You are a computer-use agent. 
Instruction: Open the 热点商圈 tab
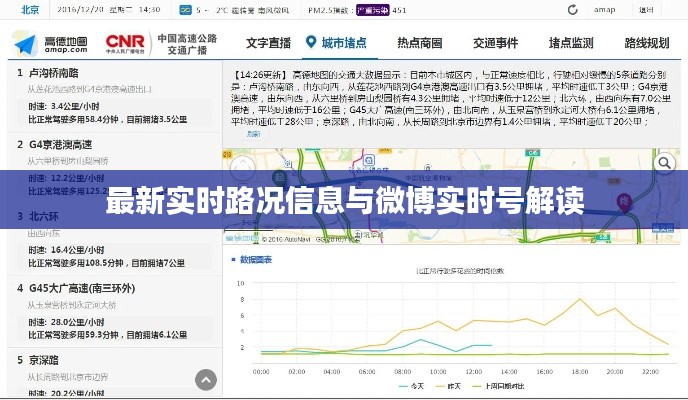point(419,44)
